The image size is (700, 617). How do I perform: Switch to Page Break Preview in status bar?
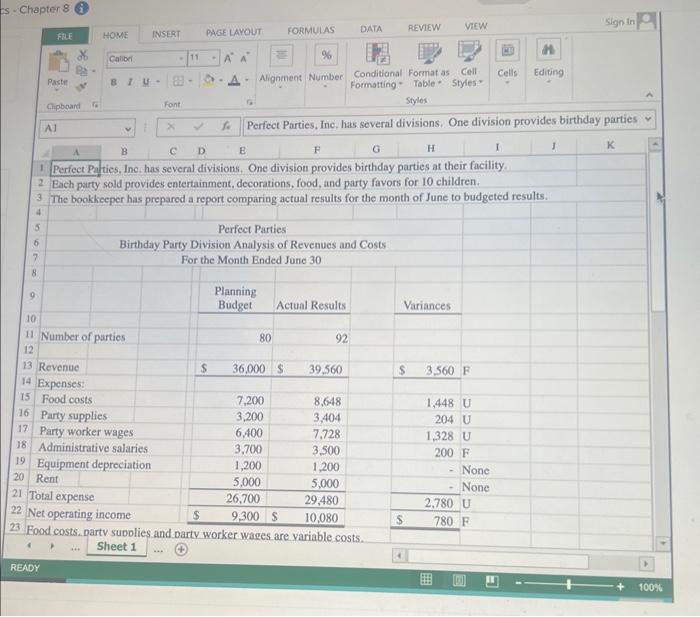pyautogui.click(x=492, y=581)
